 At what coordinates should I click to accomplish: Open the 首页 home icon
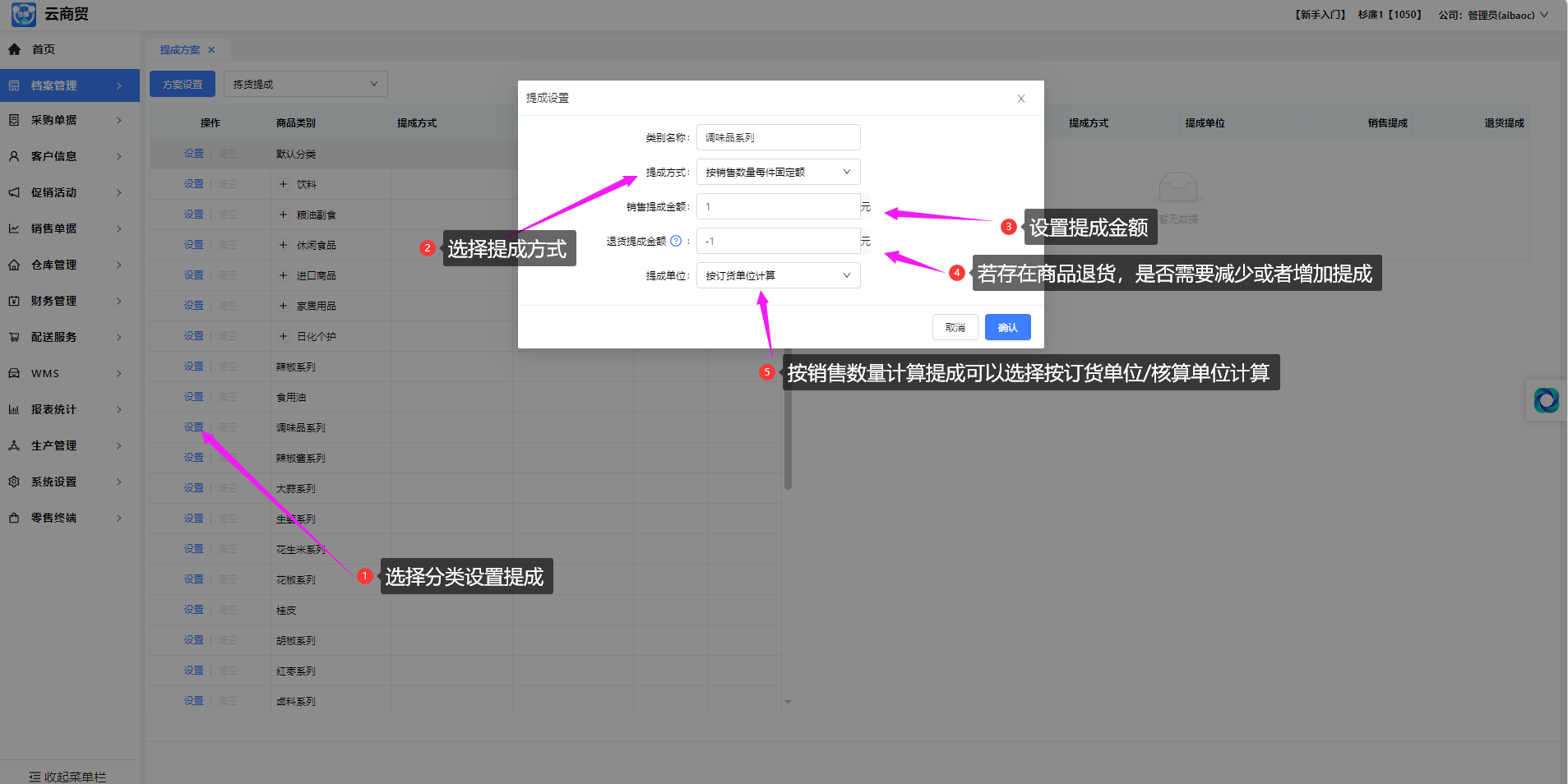[14, 49]
